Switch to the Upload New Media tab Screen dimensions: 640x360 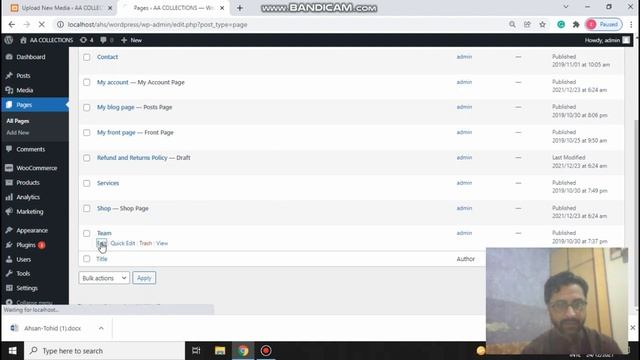click(61, 8)
